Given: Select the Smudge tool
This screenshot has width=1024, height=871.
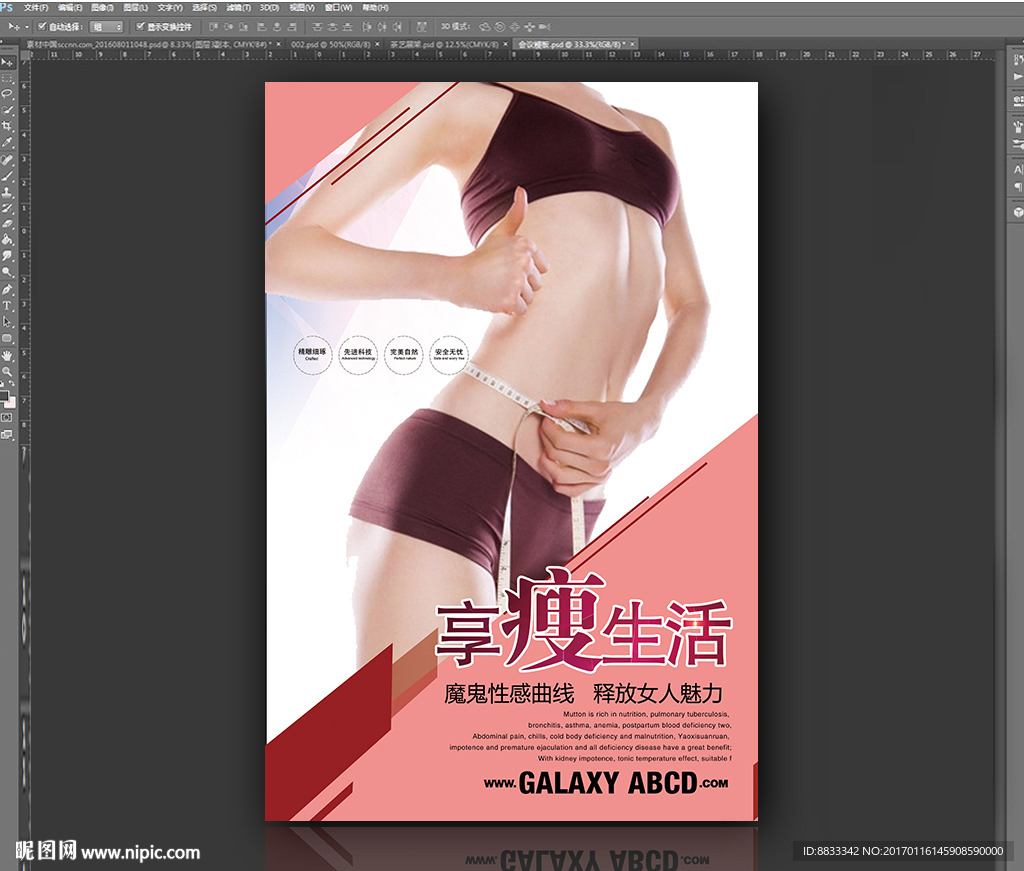Looking at the screenshot, I should coord(7,256).
